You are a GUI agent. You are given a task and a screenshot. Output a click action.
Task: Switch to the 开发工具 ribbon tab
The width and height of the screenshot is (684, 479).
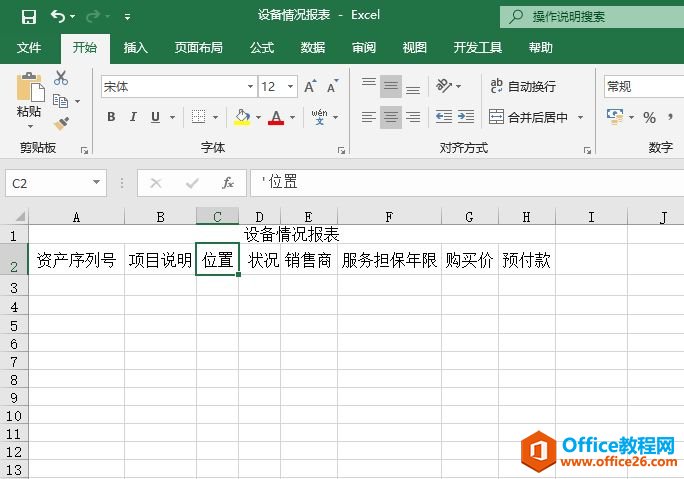pos(478,48)
